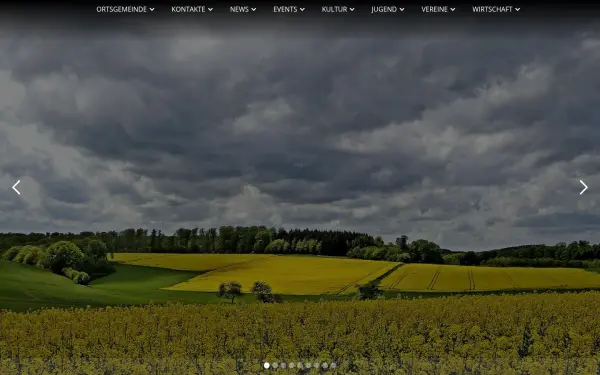Show the third slide via its dot

(284, 365)
